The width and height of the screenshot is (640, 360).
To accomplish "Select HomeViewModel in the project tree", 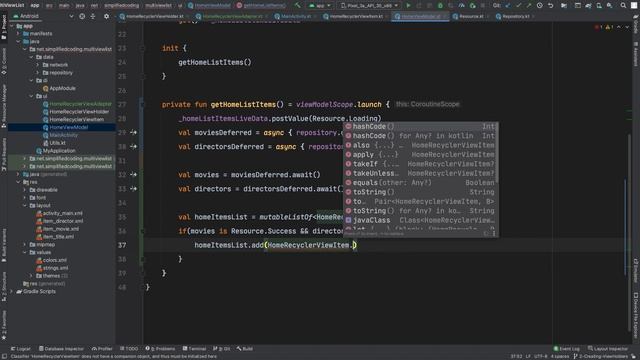I will (x=69, y=127).
